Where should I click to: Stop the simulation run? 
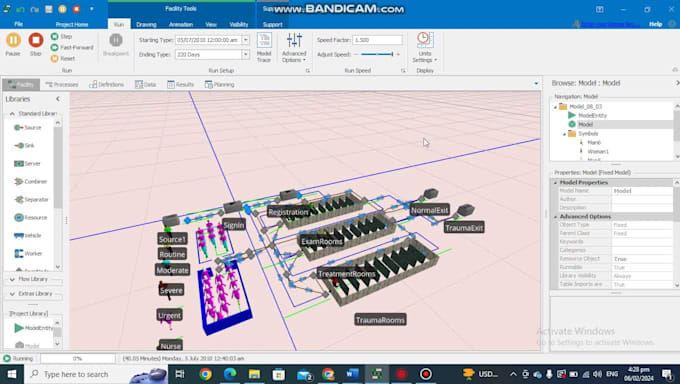coord(36,44)
